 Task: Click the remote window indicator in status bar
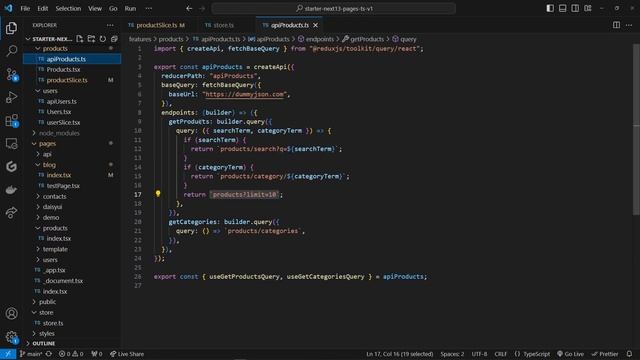(8, 354)
